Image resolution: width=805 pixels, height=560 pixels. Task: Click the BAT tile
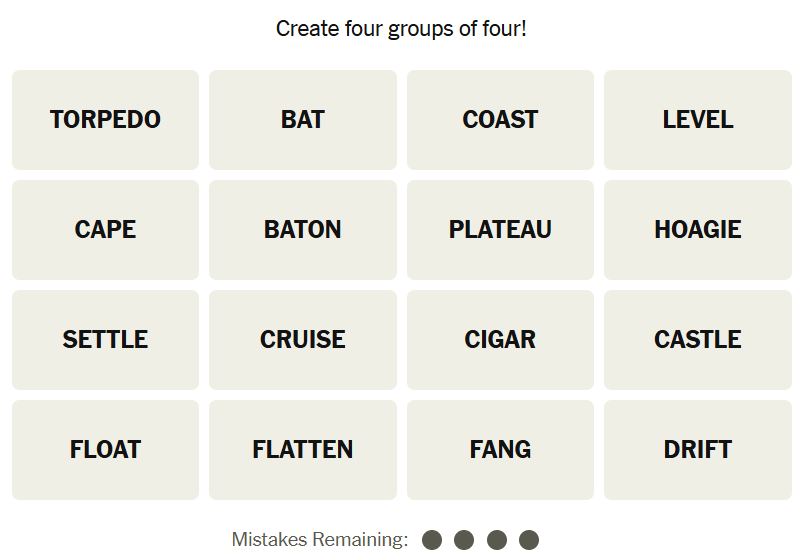[303, 120]
